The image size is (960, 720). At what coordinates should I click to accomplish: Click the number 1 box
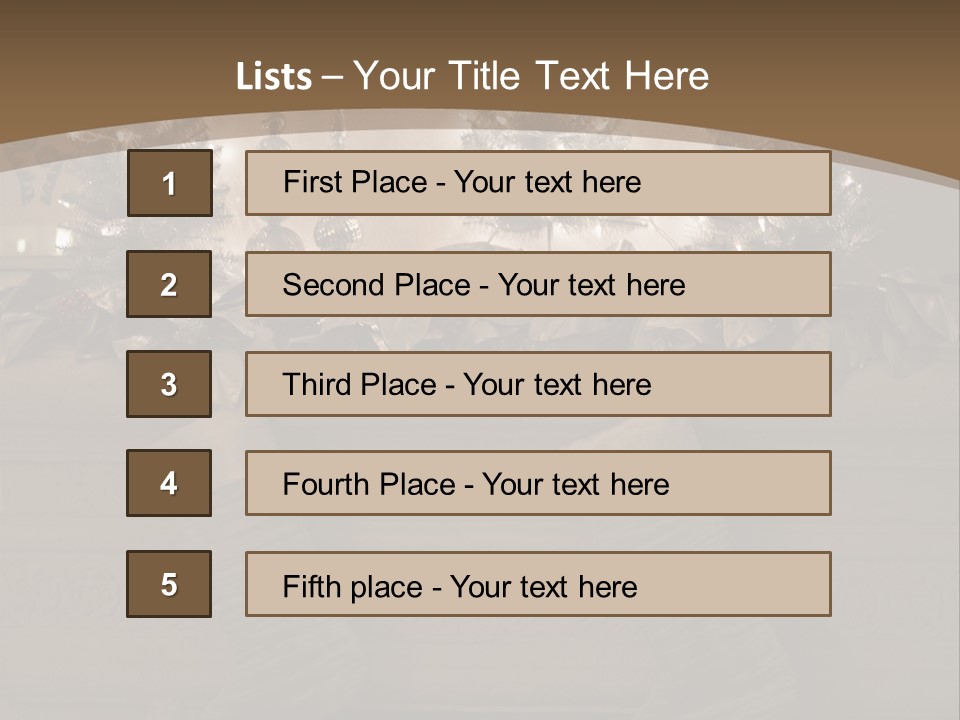click(x=169, y=183)
